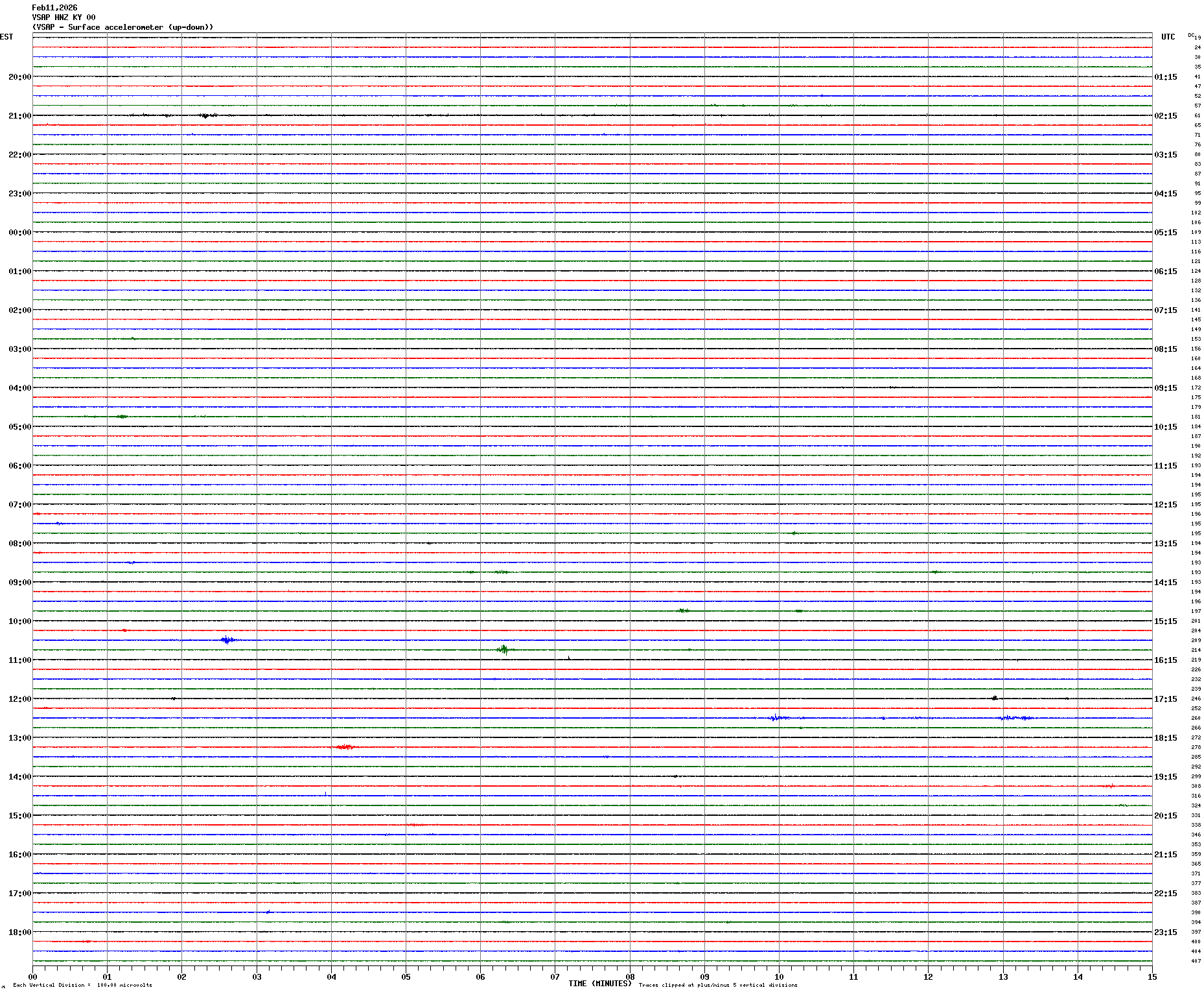Viewport: 1204px width, 994px height.
Task: Click the 23:15 UTC time label
Action: [x=1165, y=932]
